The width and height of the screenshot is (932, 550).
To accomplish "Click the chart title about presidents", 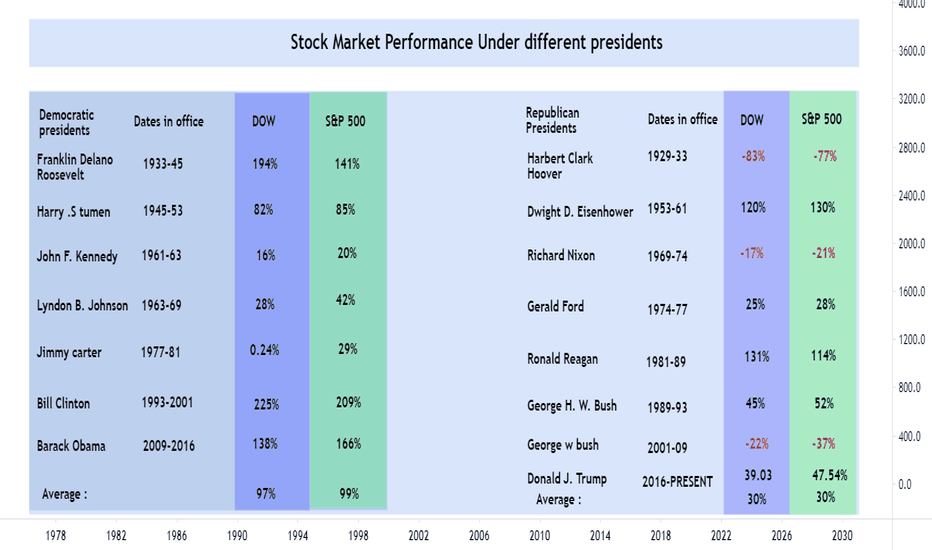I will [476, 42].
